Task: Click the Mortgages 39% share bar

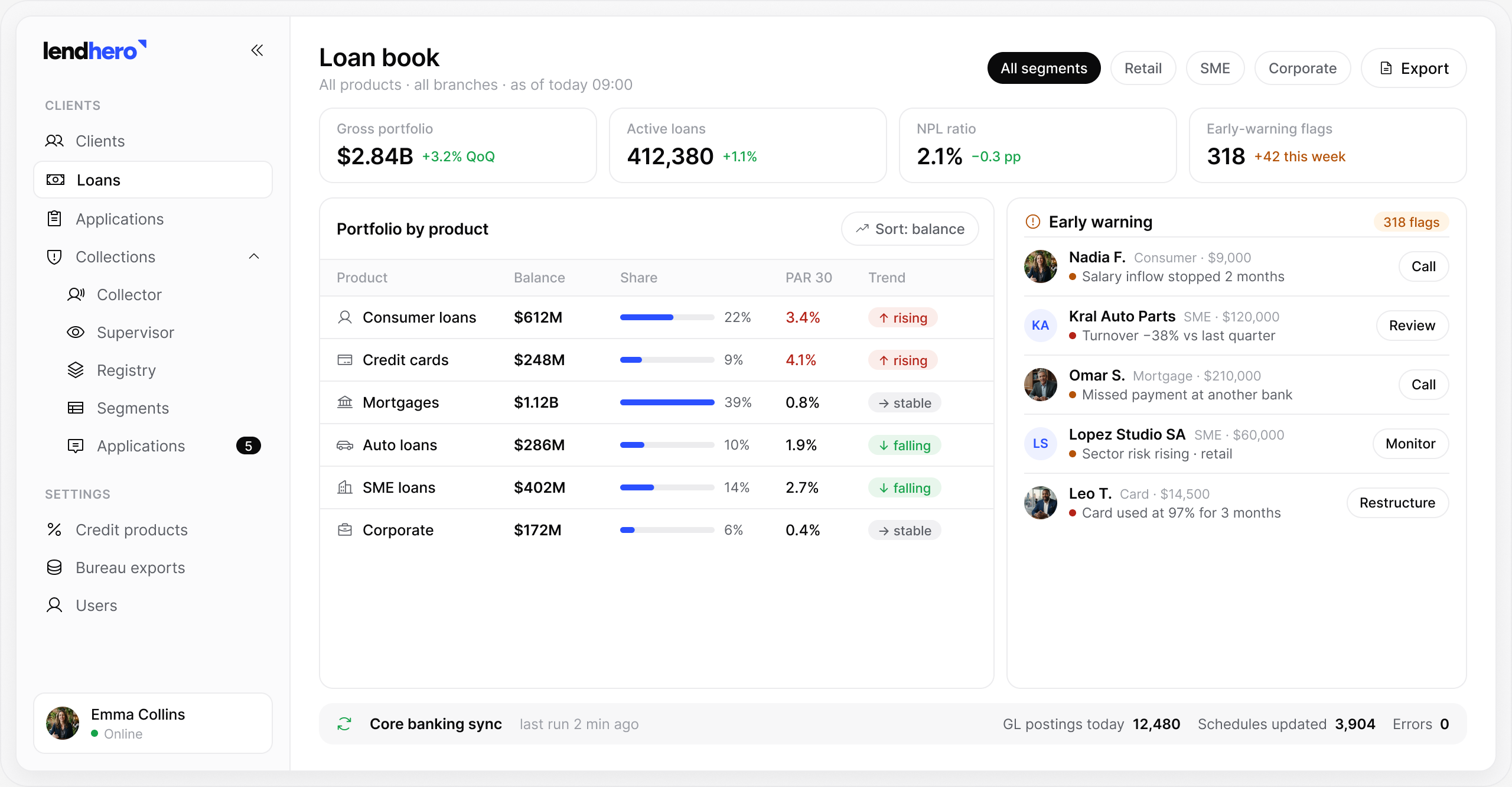Action: pyautogui.click(x=667, y=402)
